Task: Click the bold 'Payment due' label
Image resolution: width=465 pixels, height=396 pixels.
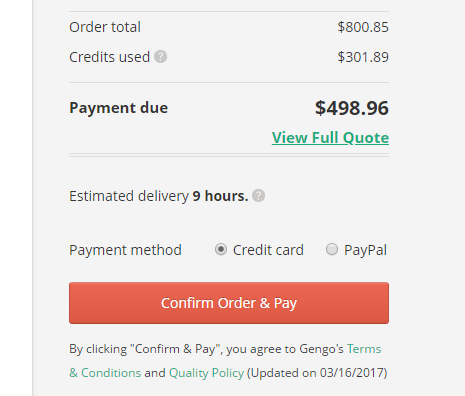Action: coord(118,108)
